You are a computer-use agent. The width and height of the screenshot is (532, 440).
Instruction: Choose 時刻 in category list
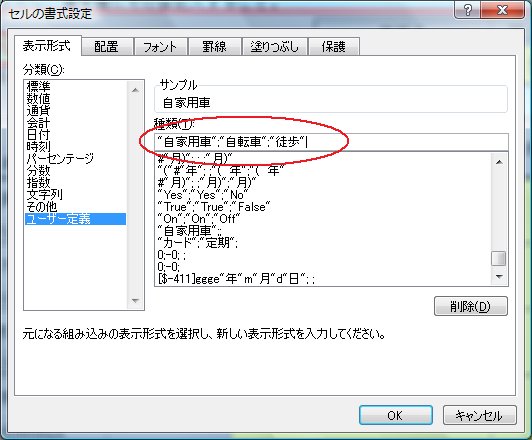coord(75,147)
